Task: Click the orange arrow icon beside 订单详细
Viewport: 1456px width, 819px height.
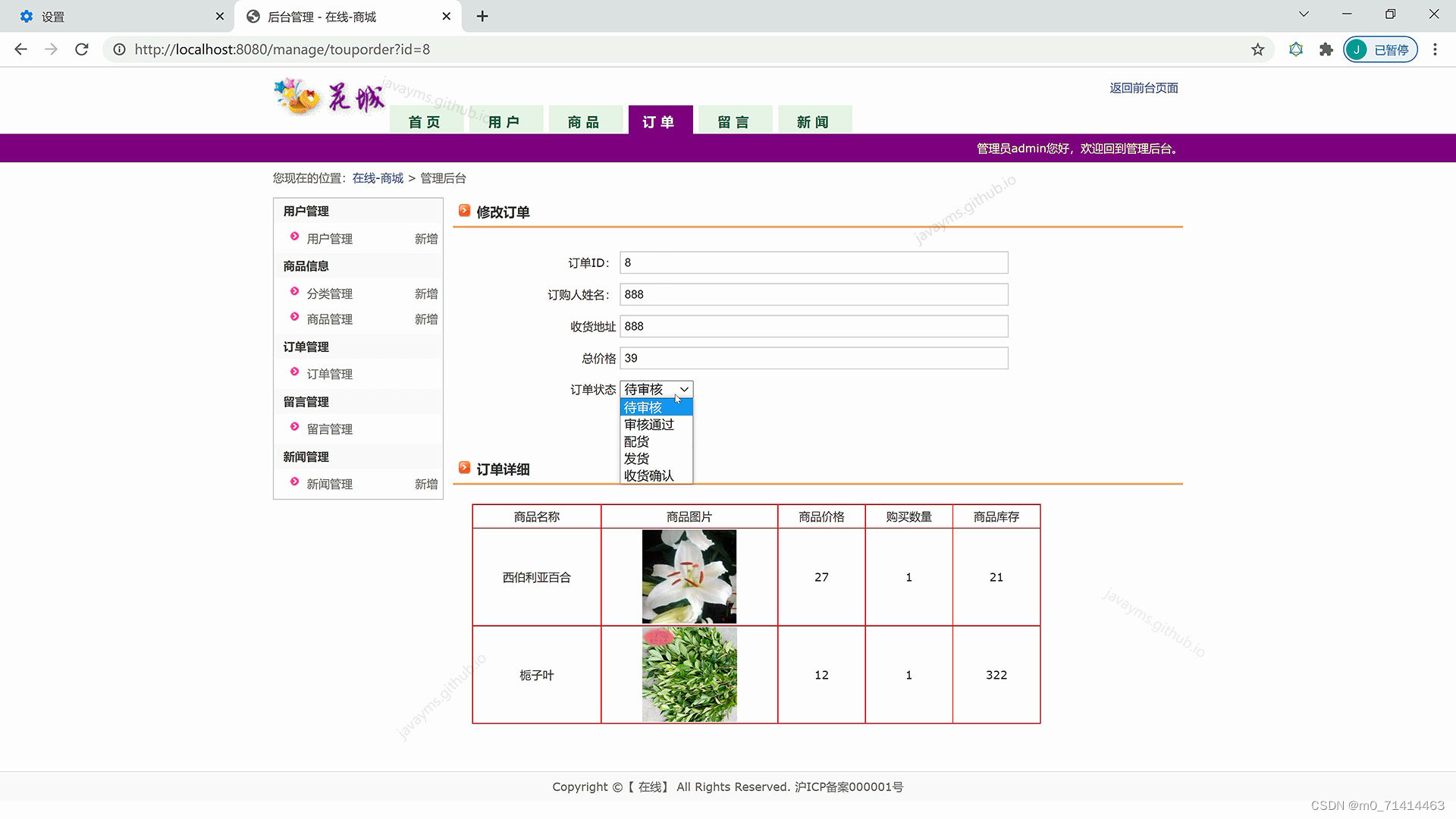Action: (465, 468)
